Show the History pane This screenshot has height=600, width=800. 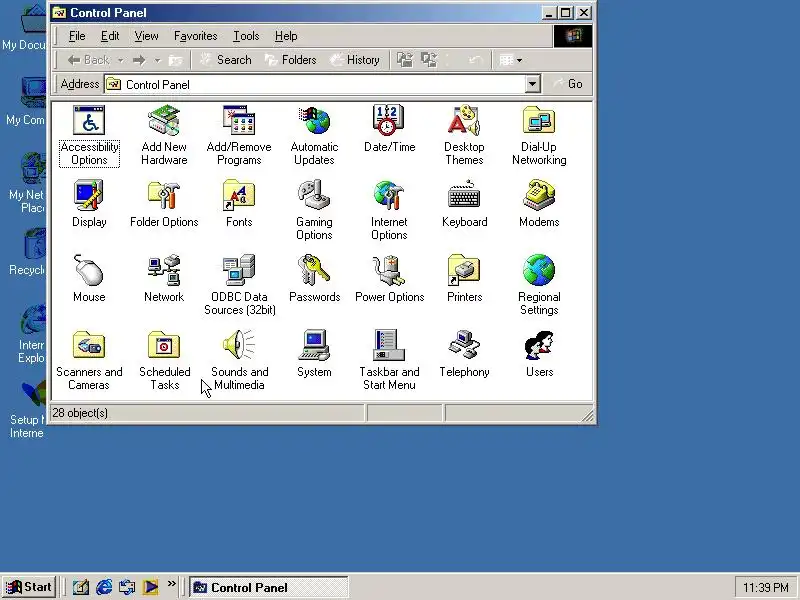[x=355, y=60]
